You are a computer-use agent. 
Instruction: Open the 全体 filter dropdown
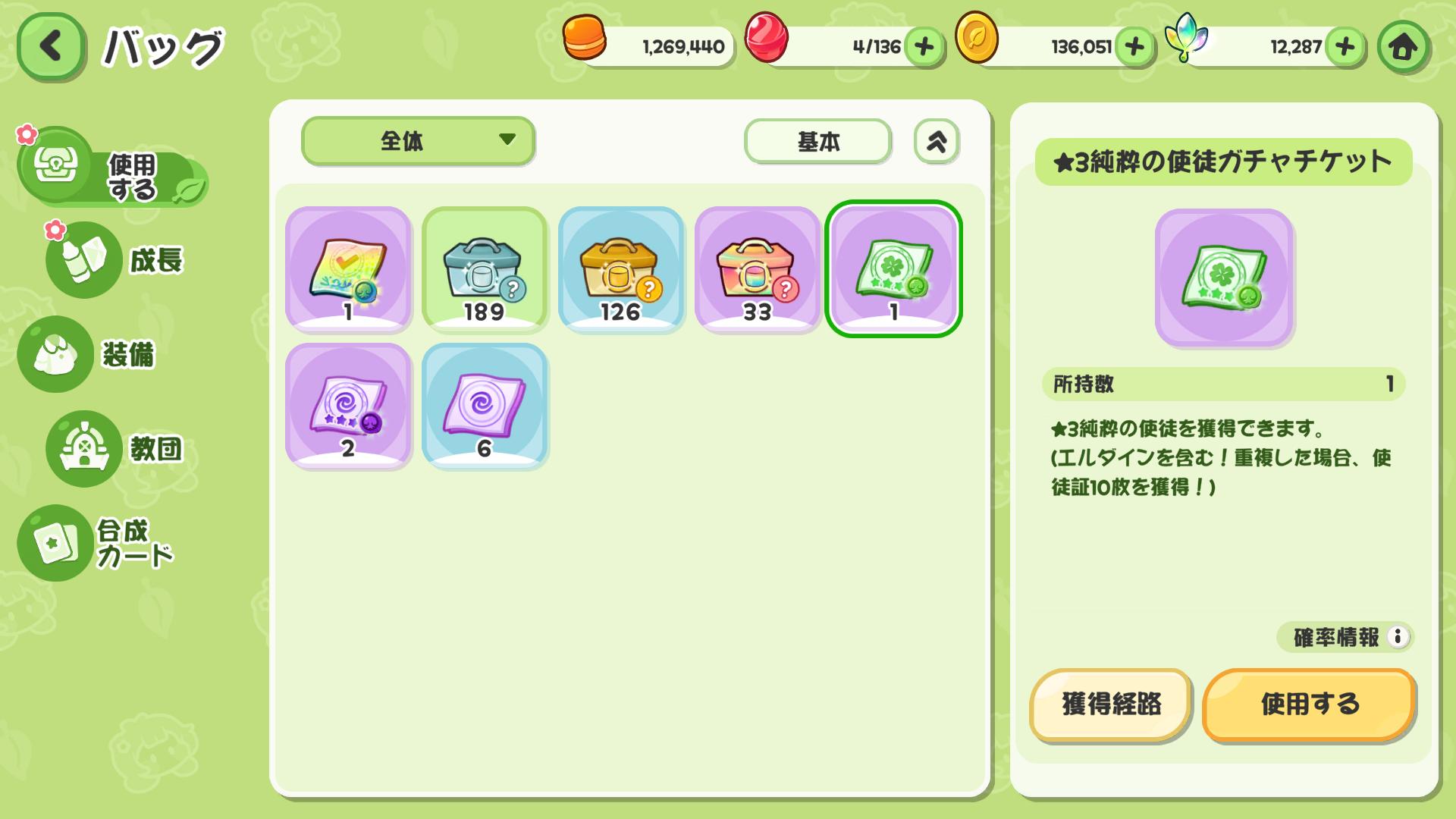pos(418,141)
